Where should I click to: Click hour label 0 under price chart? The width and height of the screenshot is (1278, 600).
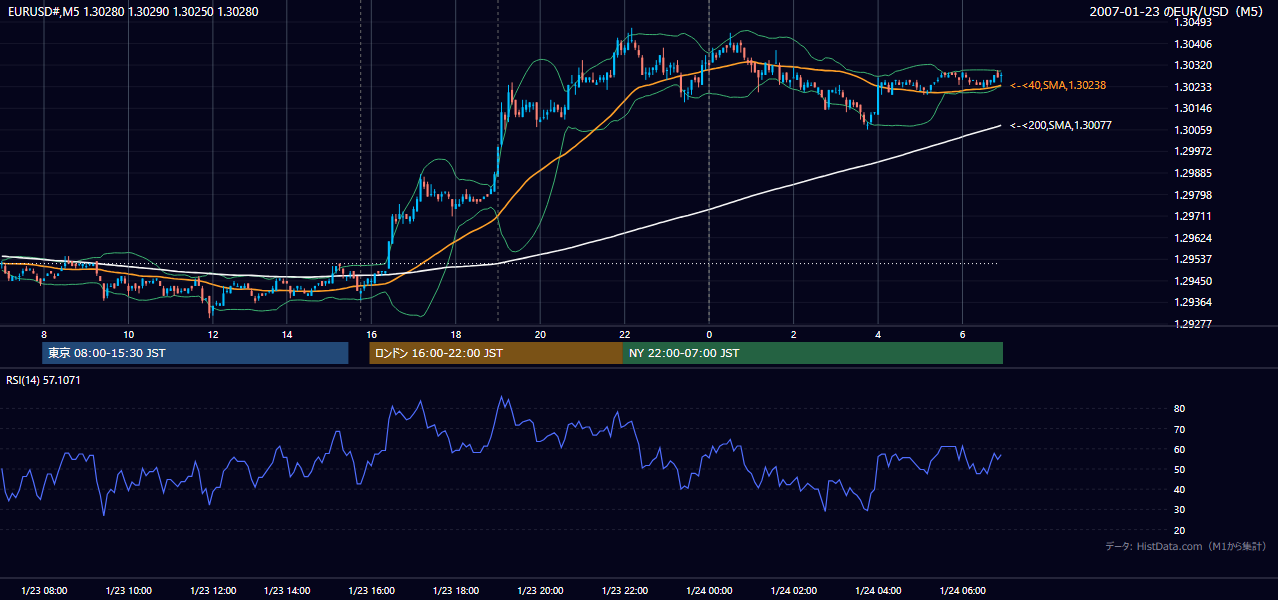pos(709,334)
